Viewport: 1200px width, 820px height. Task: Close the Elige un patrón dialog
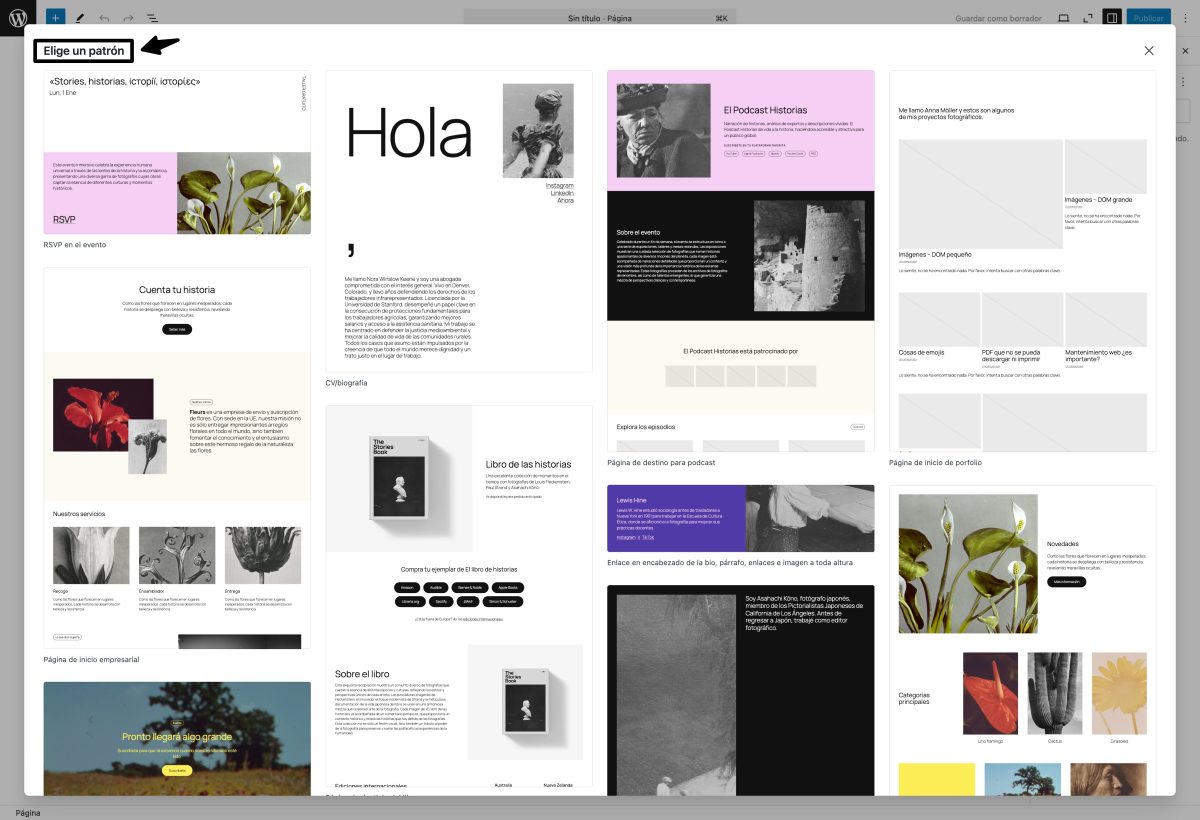[1149, 51]
